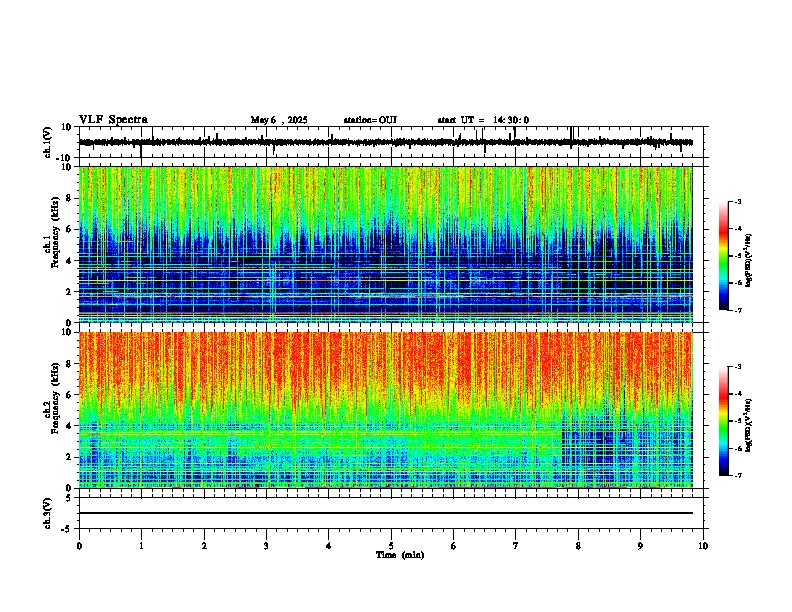The width and height of the screenshot is (792, 612).
Task: Select the ch.1(V) axis label of waveform panel
Action: 48,142
